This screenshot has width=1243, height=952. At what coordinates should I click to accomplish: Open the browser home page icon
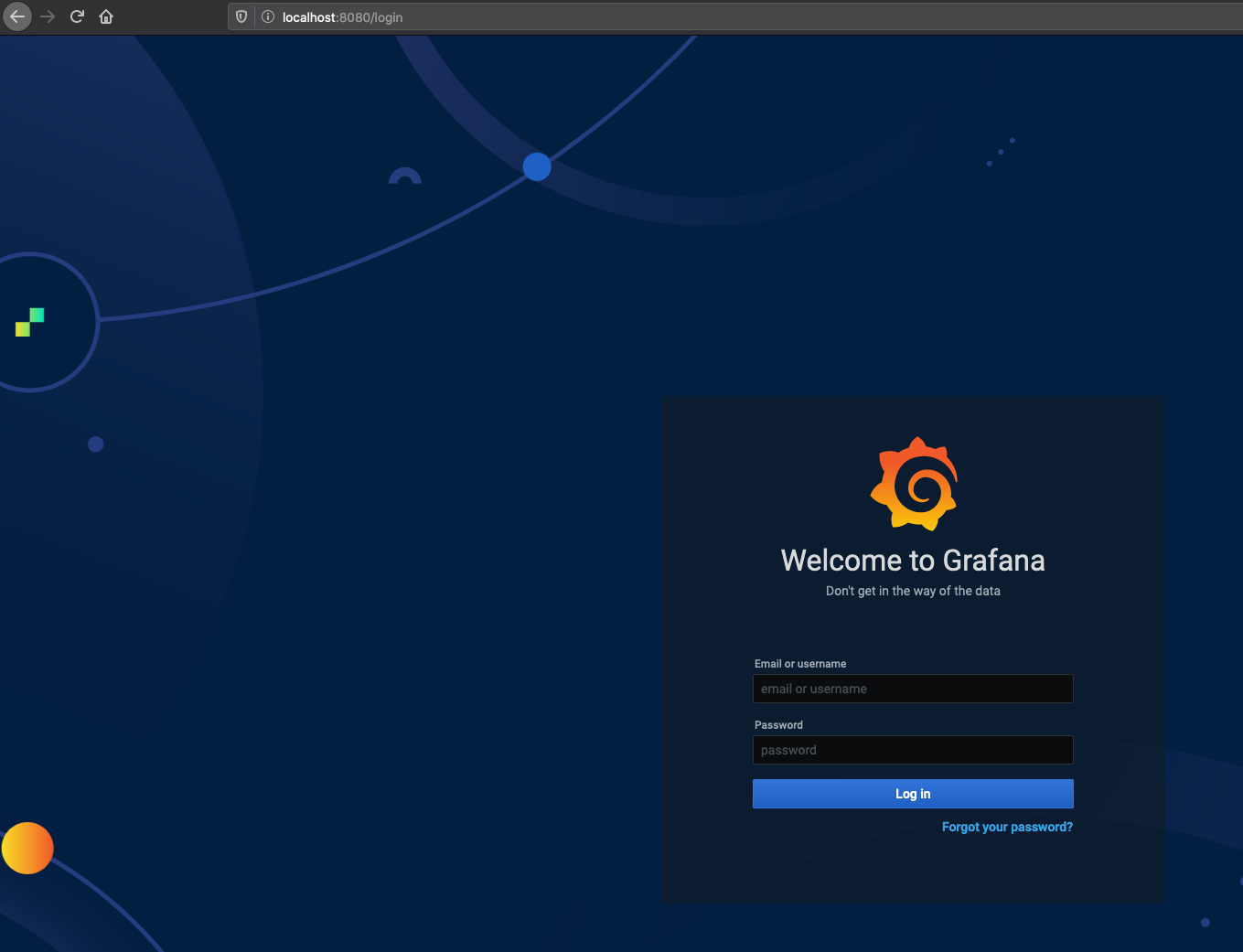[x=106, y=16]
